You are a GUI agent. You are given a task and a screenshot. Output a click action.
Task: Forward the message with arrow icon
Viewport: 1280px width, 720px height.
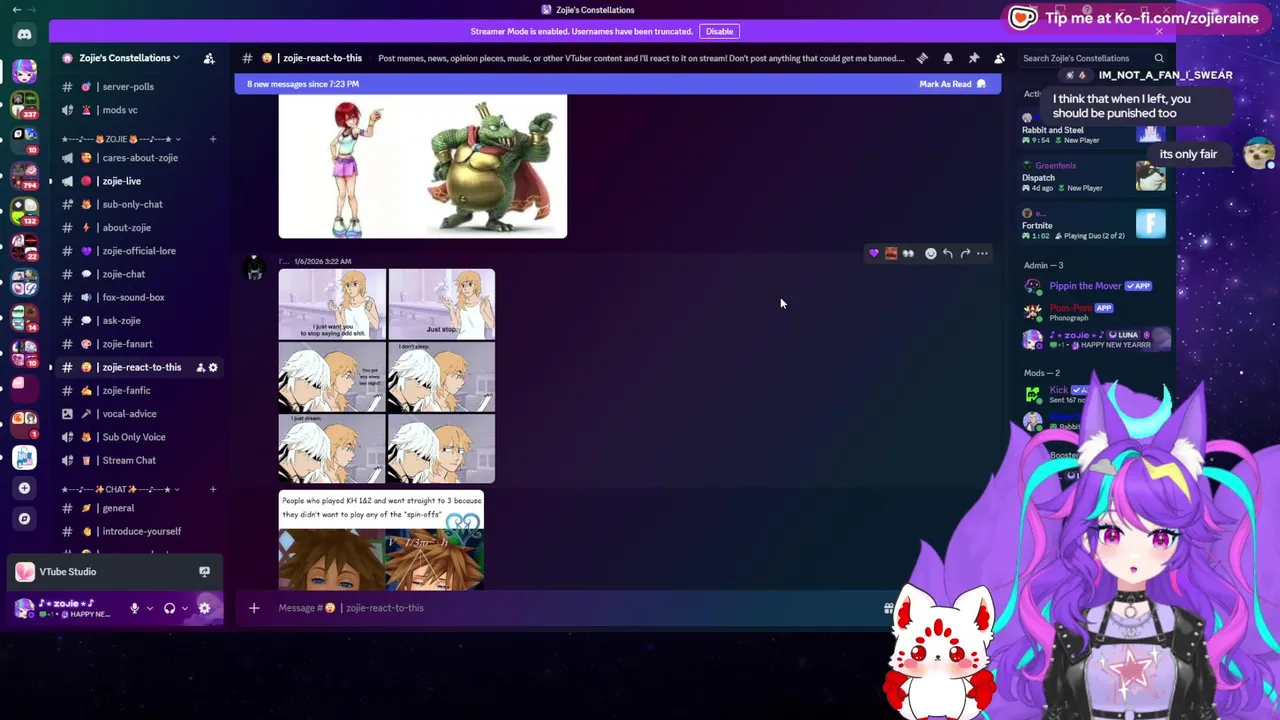tap(965, 254)
